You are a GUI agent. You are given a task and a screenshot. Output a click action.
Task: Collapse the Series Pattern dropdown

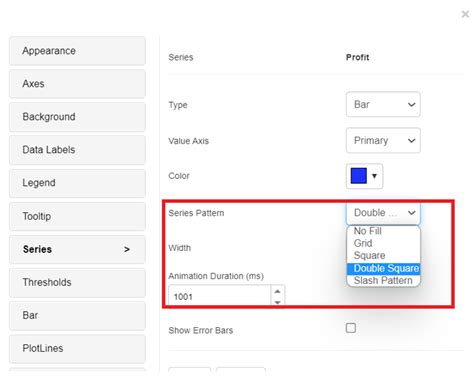pyautogui.click(x=383, y=213)
